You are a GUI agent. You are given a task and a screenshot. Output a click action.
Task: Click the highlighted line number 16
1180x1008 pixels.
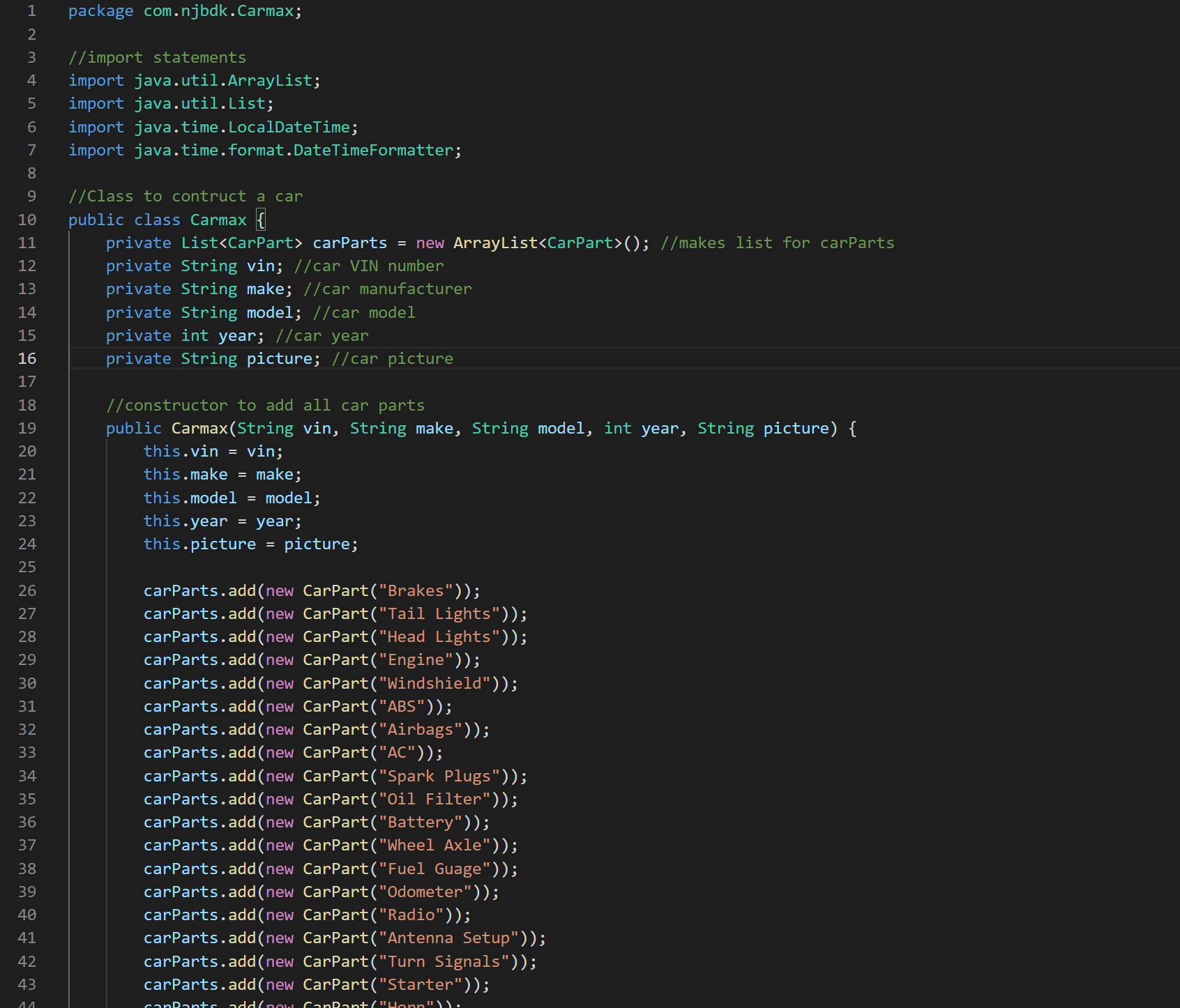point(27,358)
